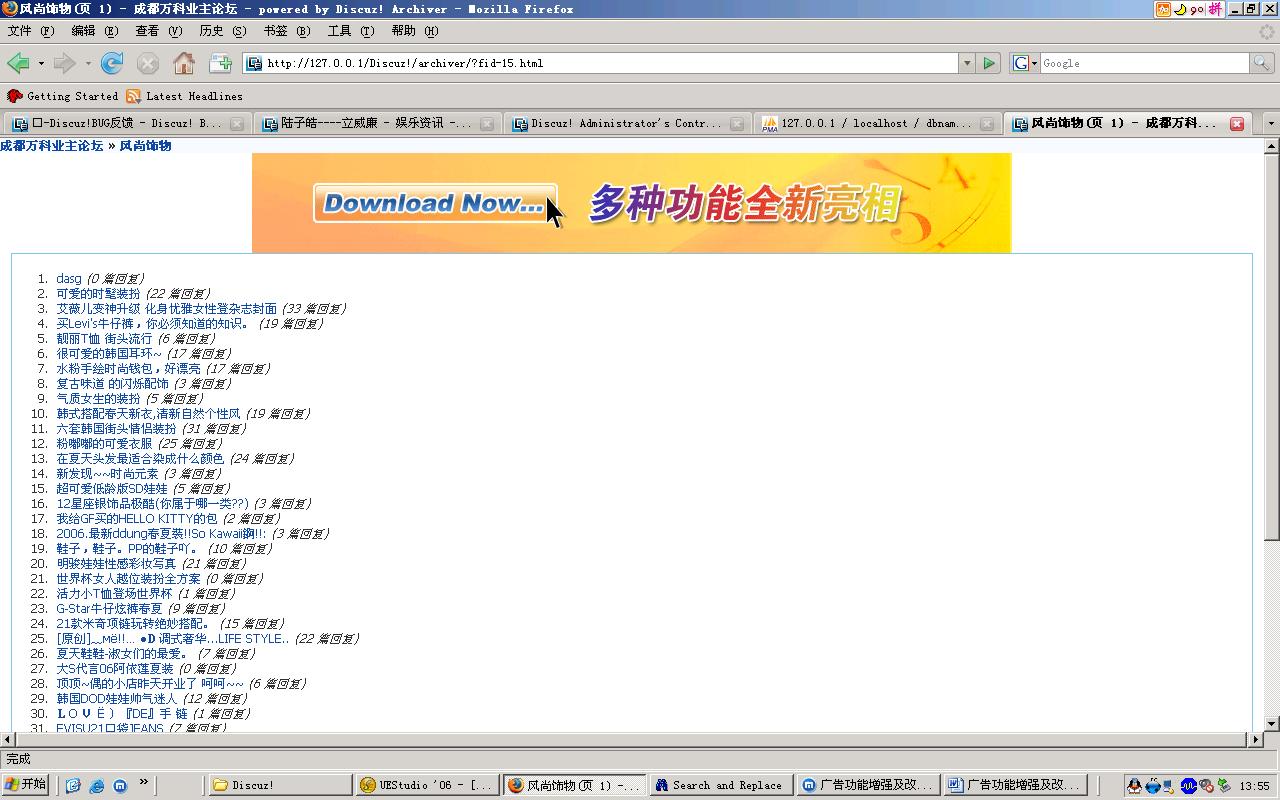
Task: Open the 书签 (B) menu
Action: click(x=287, y=31)
